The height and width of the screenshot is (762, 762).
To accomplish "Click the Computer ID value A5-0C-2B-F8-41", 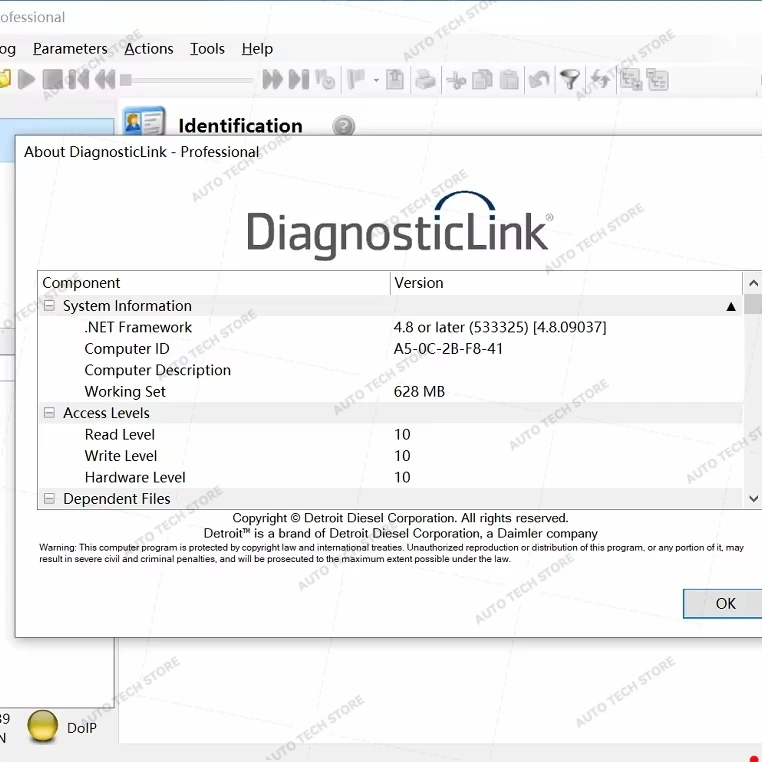I will tap(448, 348).
